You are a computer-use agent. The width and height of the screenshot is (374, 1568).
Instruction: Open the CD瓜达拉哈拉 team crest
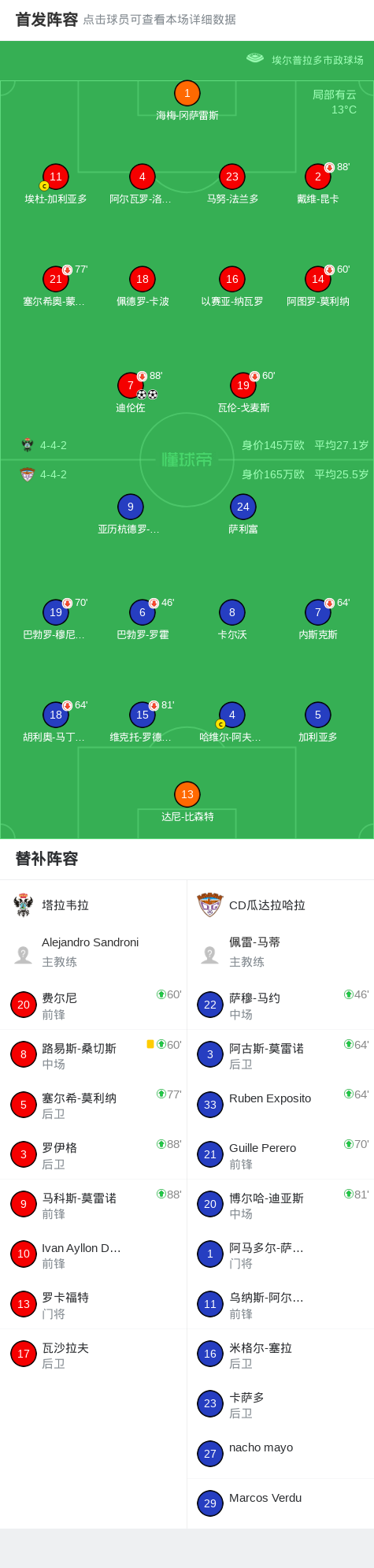[210, 905]
